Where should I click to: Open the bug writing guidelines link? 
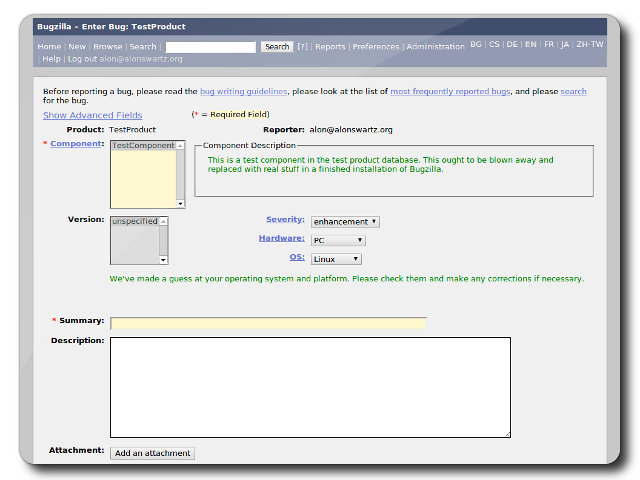pyautogui.click(x=243, y=91)
